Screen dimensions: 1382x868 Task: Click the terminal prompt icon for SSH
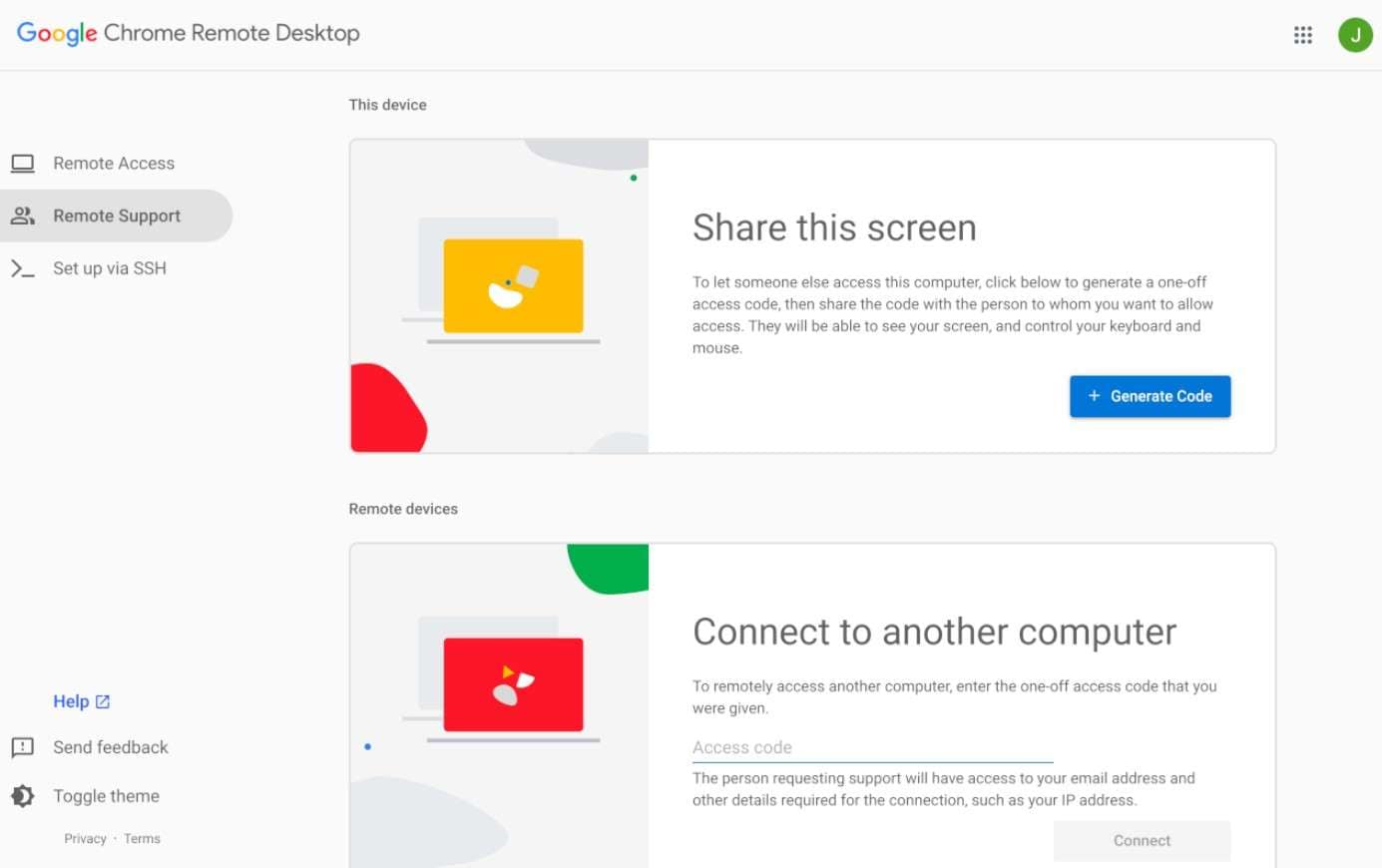pos(23,268)
